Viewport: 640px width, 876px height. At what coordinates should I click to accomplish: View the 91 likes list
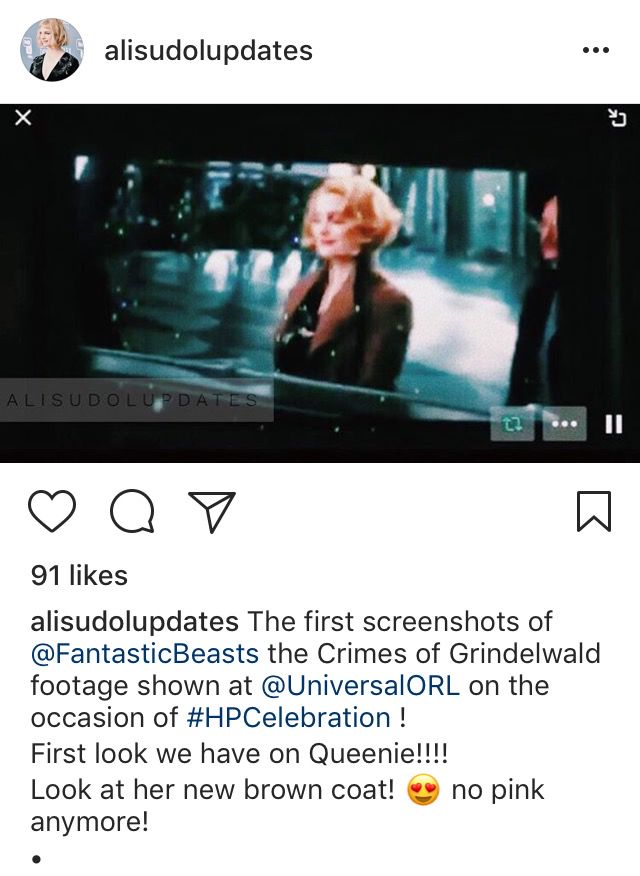pyautogui.click(x=79, y=575)
